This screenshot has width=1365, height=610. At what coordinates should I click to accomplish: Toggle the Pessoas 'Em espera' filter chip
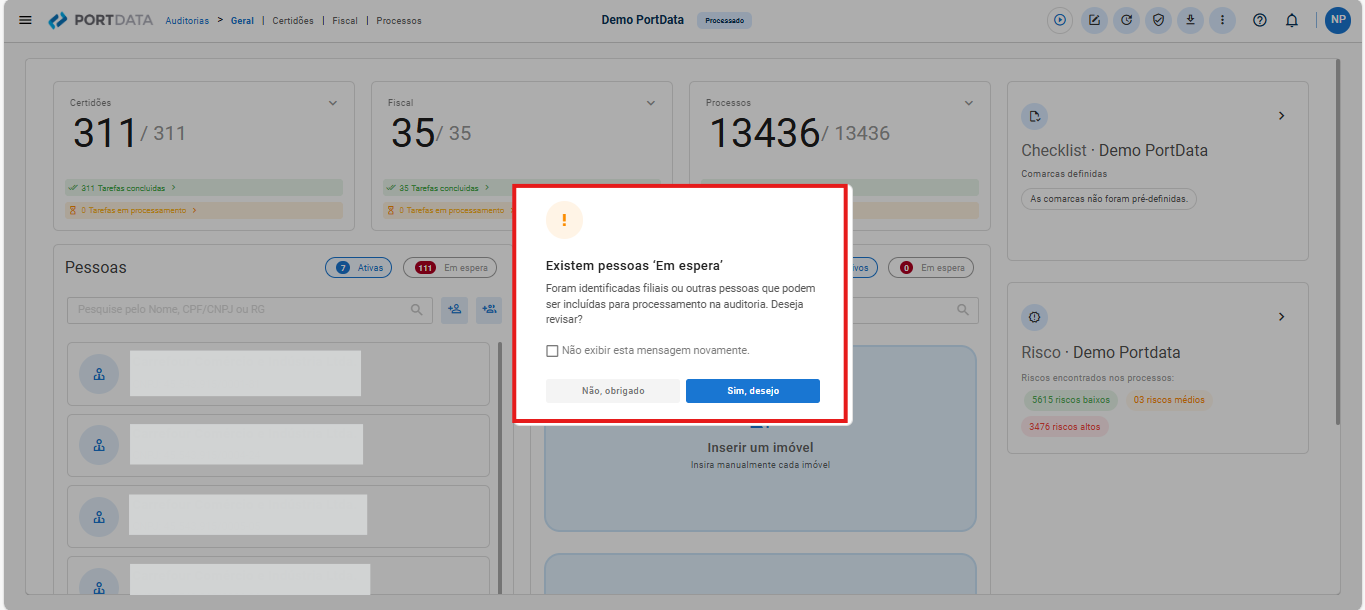(450, 268)
